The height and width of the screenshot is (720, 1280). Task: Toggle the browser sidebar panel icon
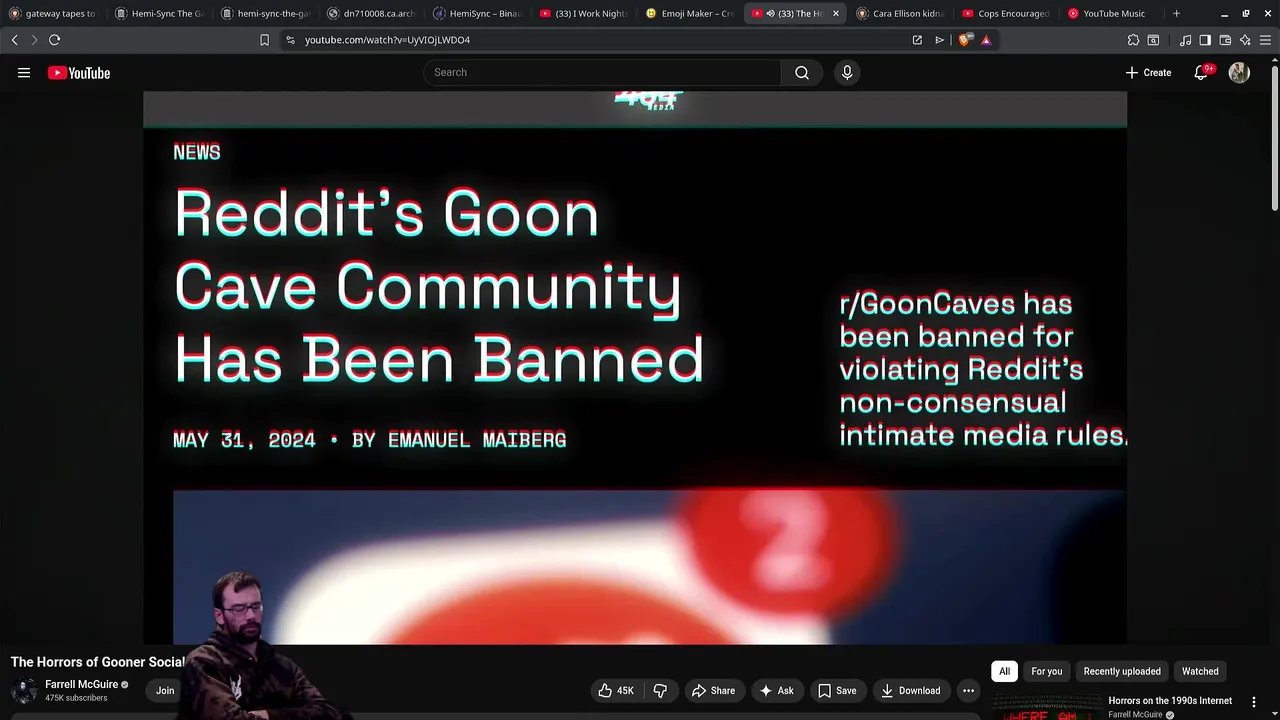pyautogui.click(x=1205, y=40)
